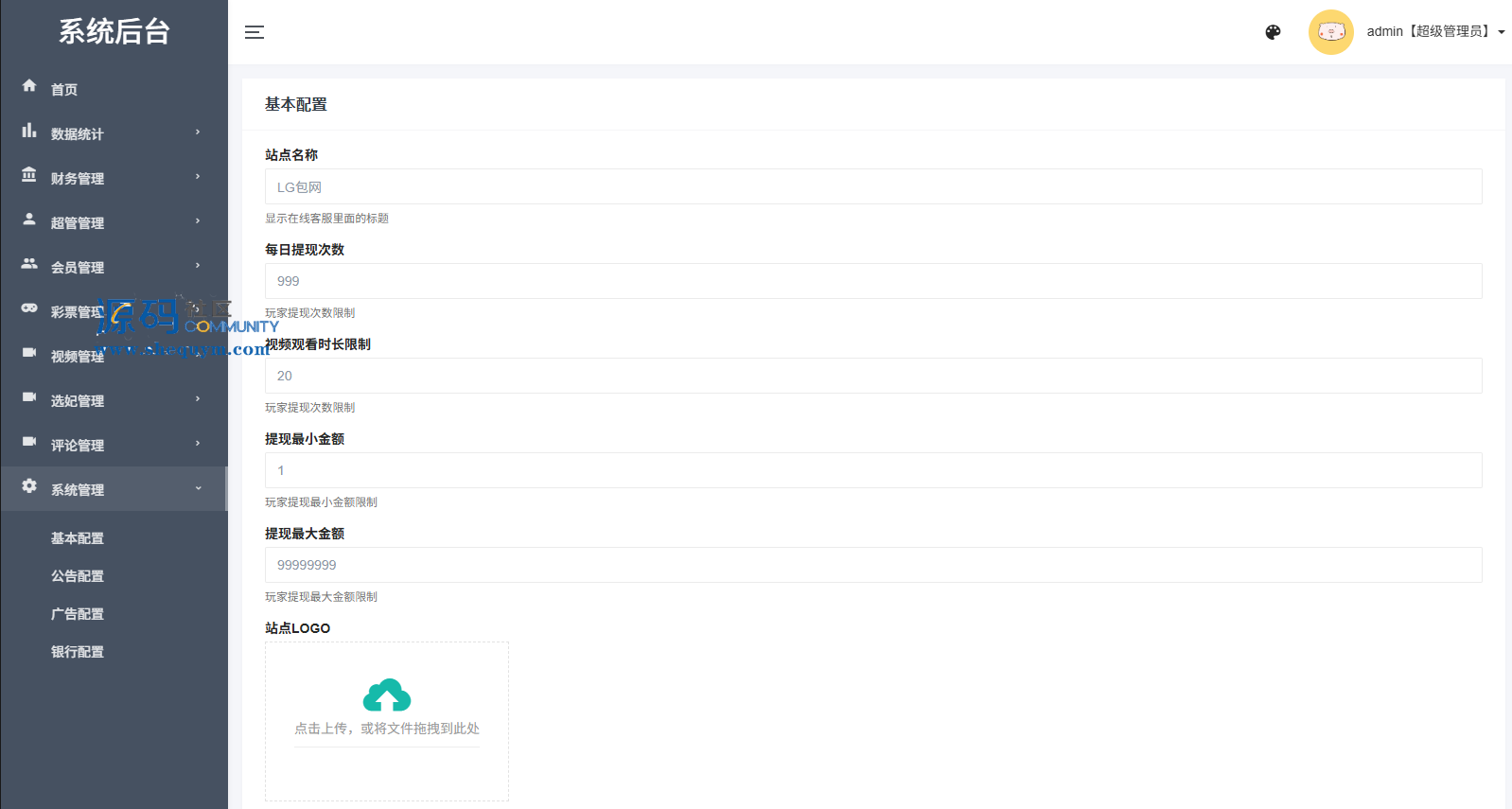Image resolution: width=1512 pixels, height=809 pixels.
Task: Click the admin avatar image
Action: tap(1330, 32)
